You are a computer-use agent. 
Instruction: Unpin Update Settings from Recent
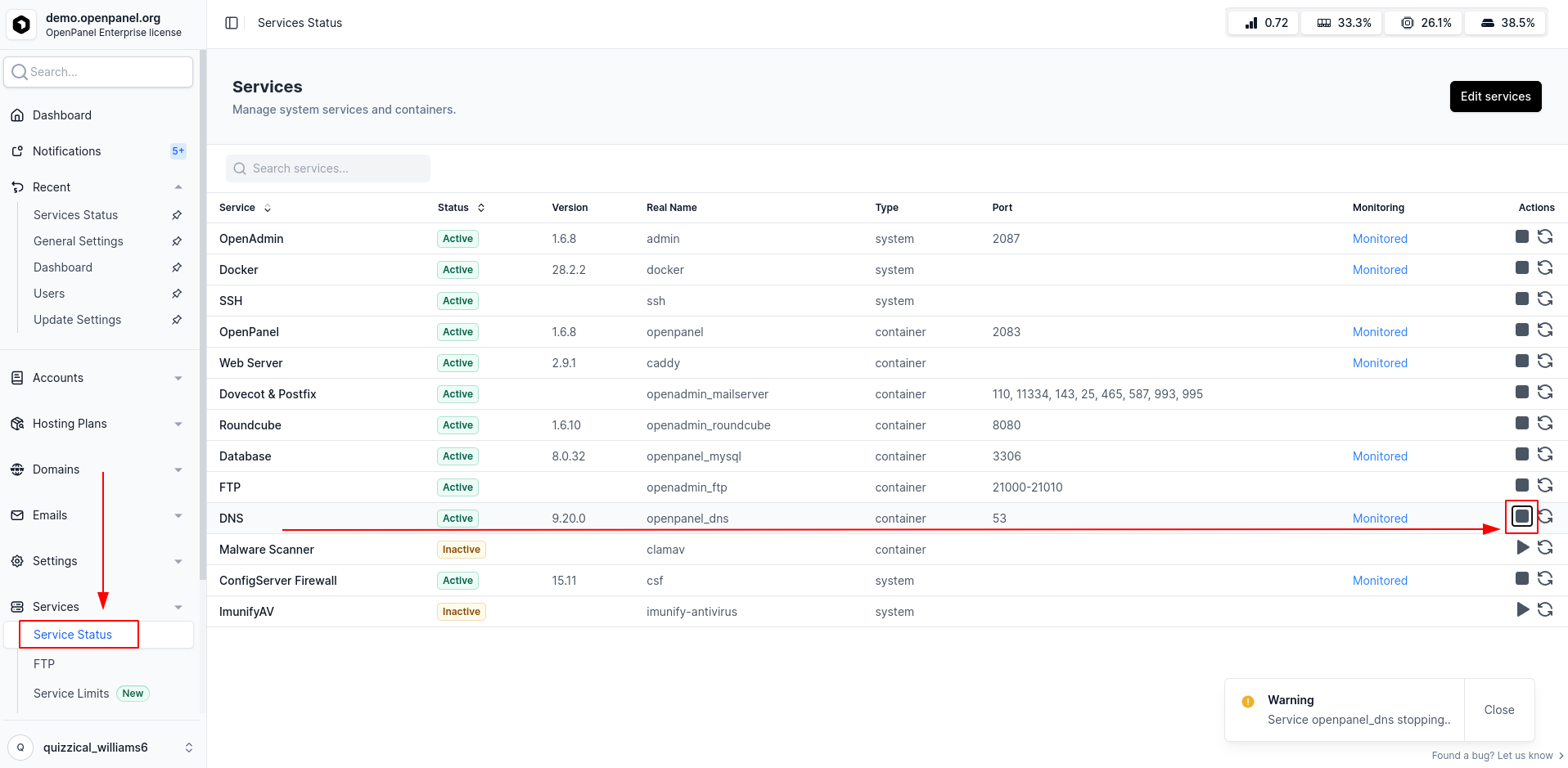click(177, 320)
